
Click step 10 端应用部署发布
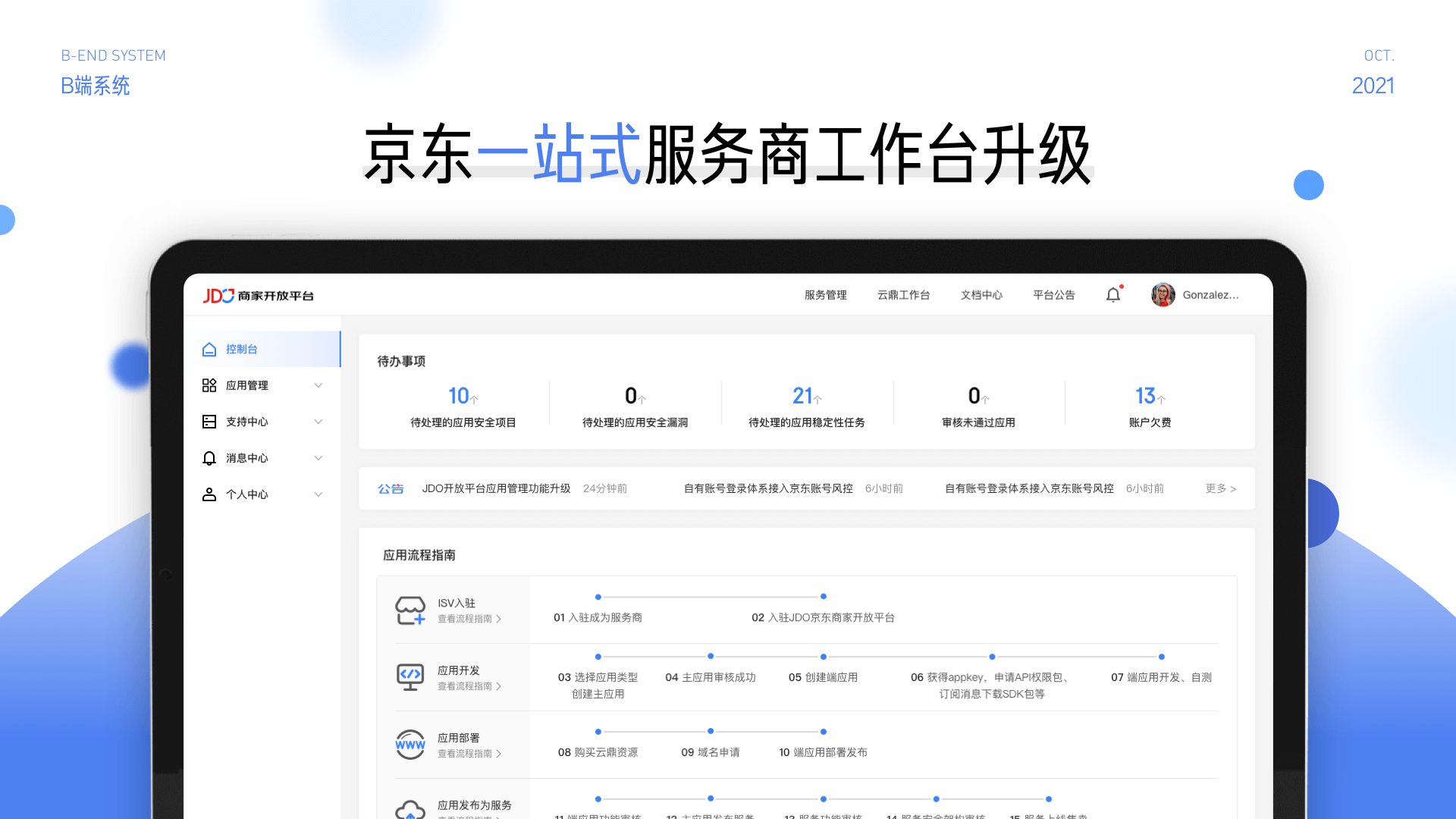823,752
